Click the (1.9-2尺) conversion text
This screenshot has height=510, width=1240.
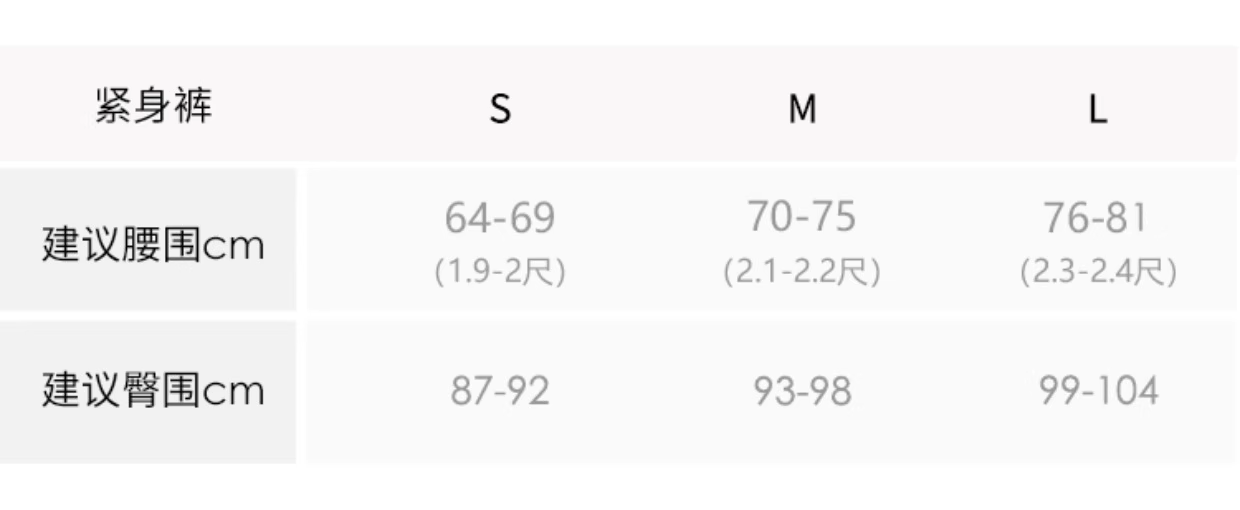pyautogui.click(x=500, y=272)
